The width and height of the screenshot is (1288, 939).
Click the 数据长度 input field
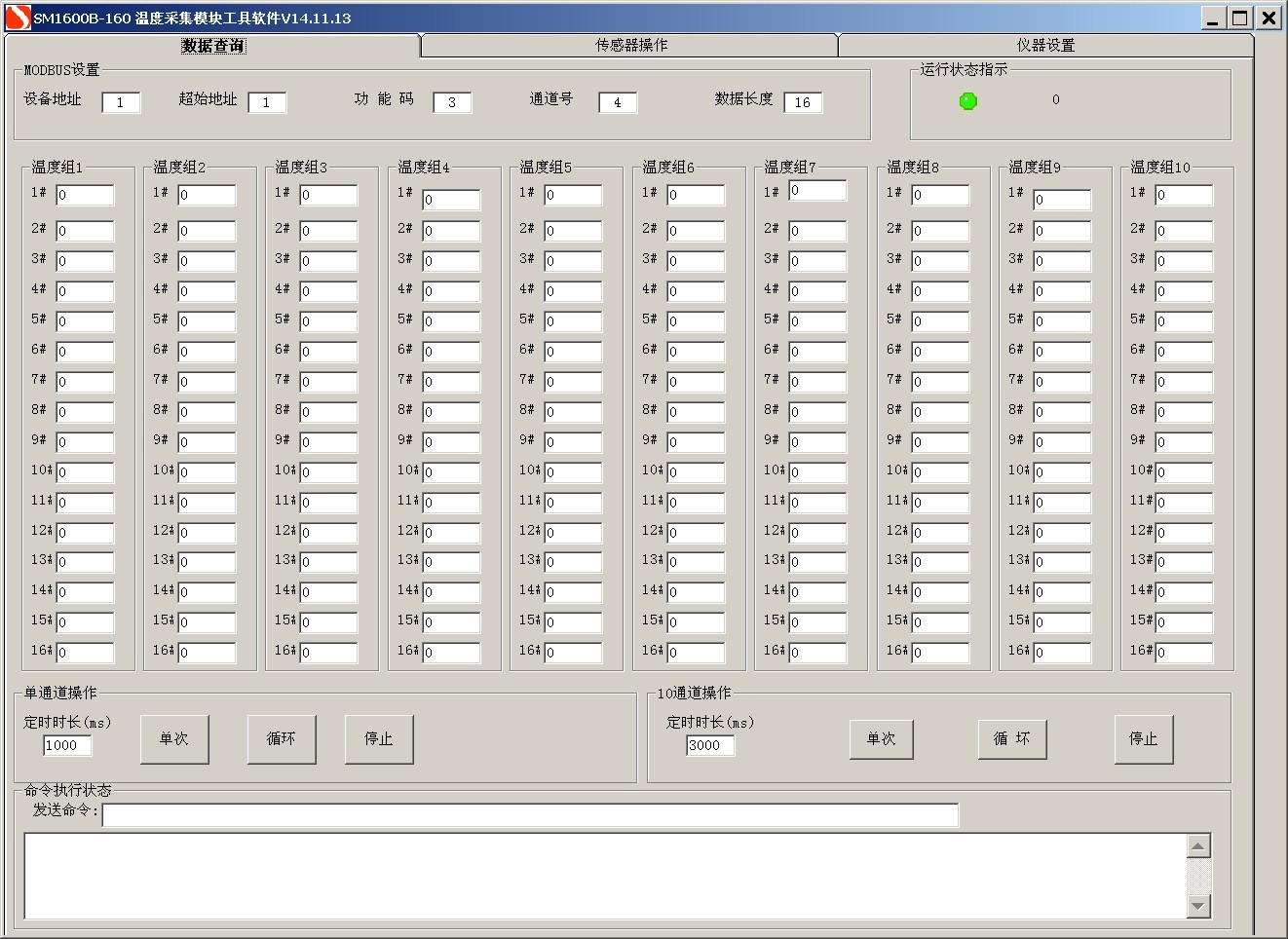[803, 102]
